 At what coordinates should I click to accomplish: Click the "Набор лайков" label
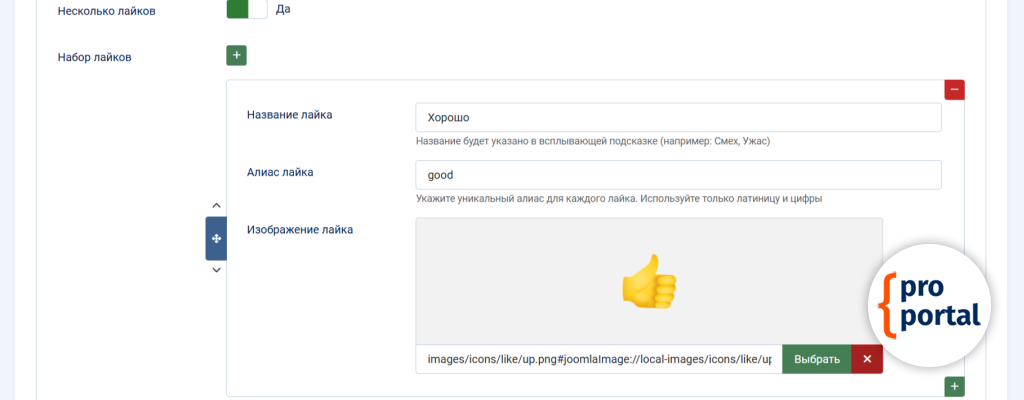[95, 57]
